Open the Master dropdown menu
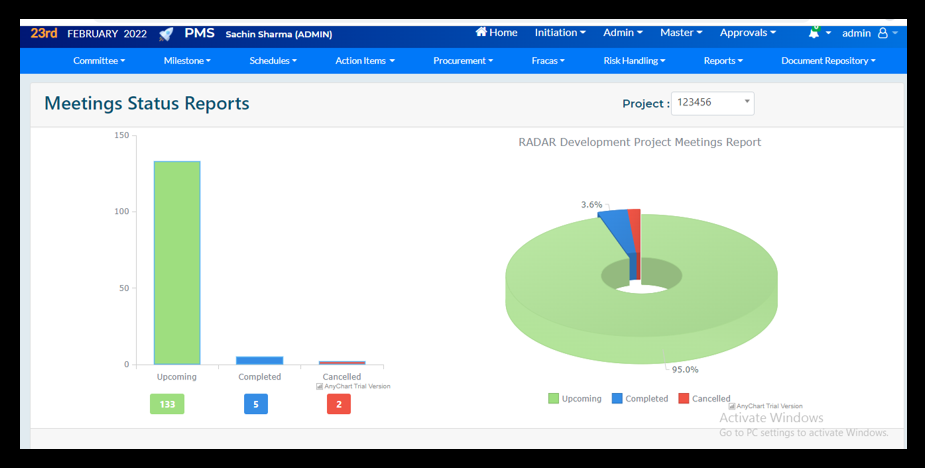 point(681,33)
